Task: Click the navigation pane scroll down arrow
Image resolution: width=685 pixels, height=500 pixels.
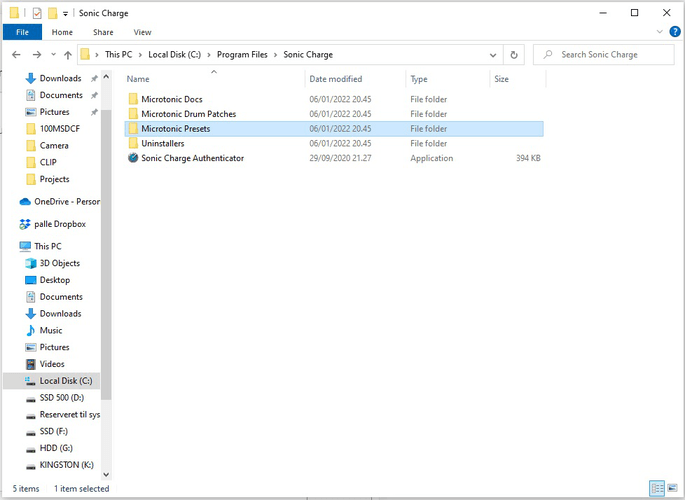Action: pyautogui.click(x=106, y=475)
